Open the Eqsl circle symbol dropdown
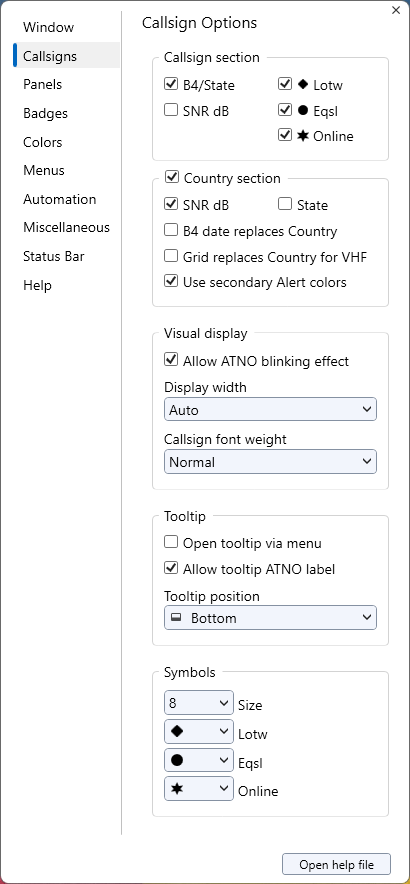Viewport: 410px width, 884px height. coord(199,761)
